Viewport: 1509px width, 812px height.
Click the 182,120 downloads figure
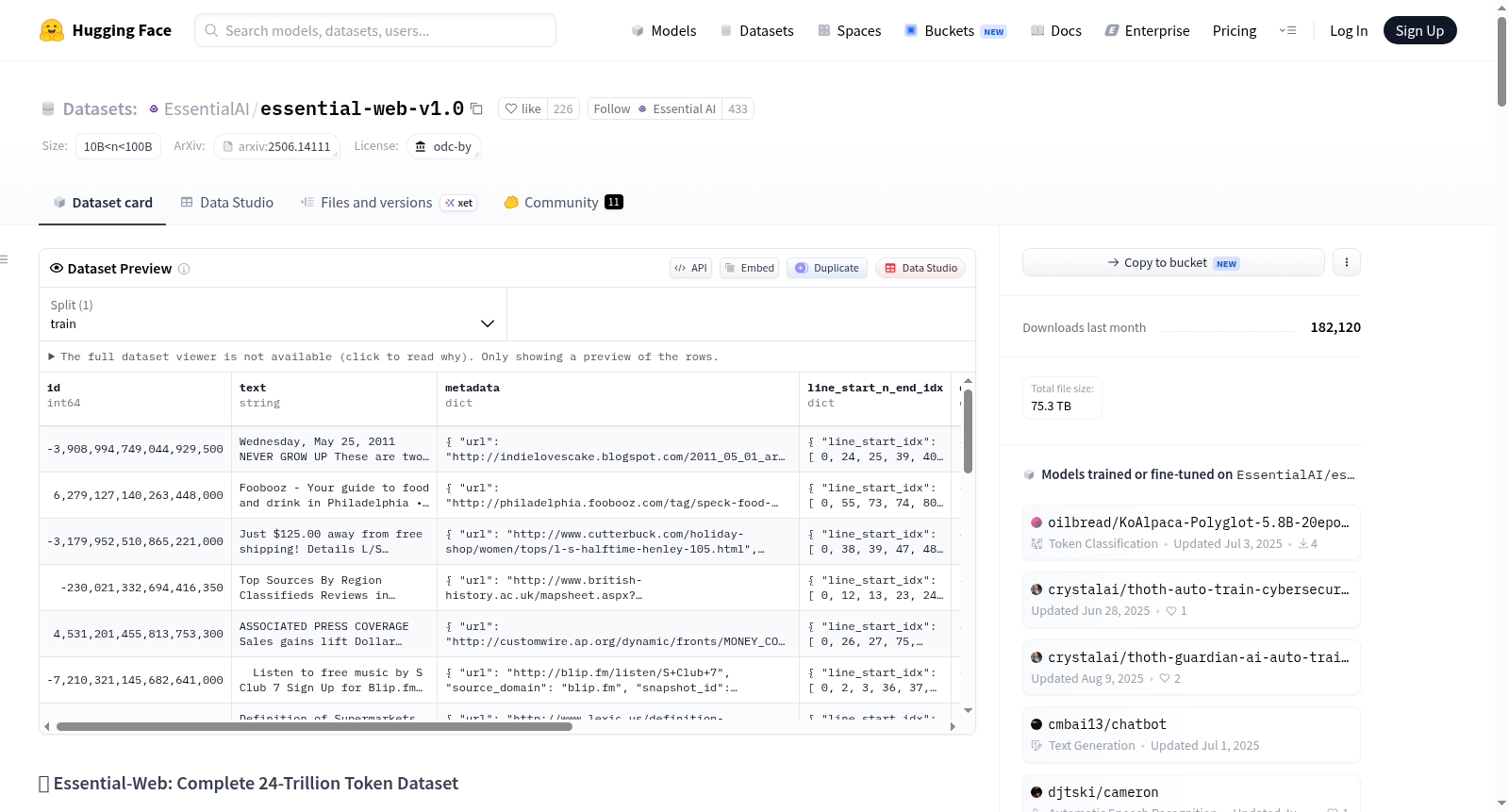(x=1335, y=327)
